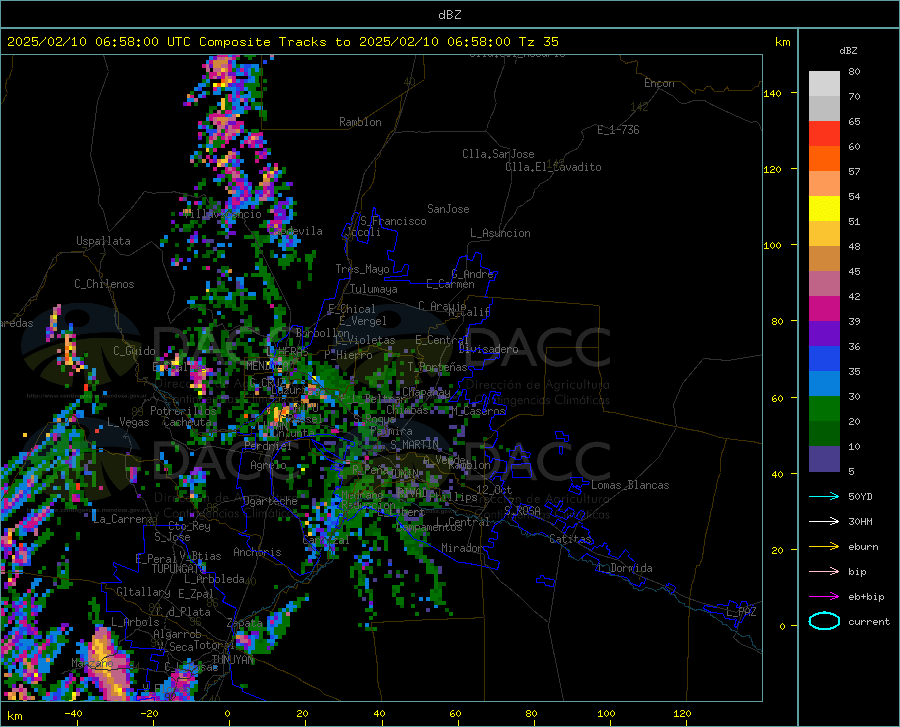Click the 45 value on color scale
This screenshot has height=727, width=900.
click(x=854, y=271)
